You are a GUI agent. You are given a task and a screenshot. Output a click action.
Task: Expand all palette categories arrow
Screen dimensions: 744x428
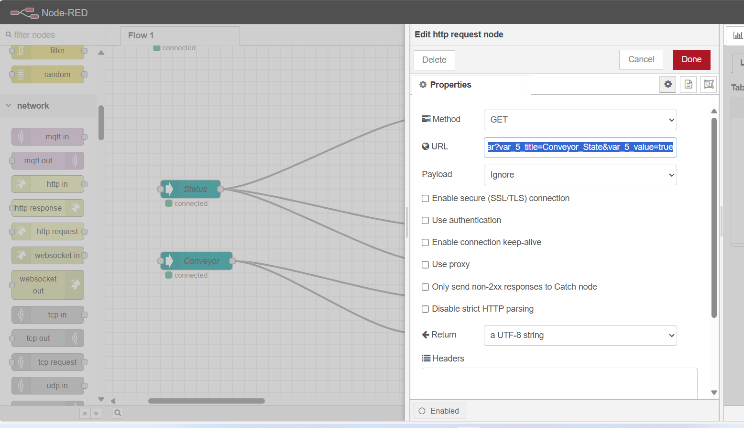[x=96, y=413]
